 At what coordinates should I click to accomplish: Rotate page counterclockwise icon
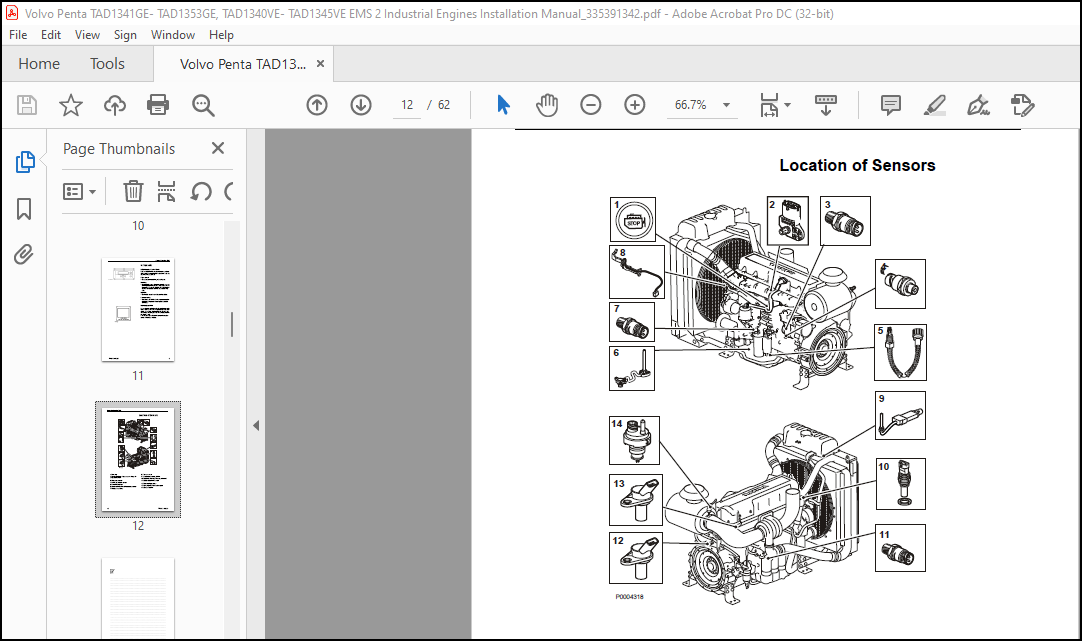point(201,191)
